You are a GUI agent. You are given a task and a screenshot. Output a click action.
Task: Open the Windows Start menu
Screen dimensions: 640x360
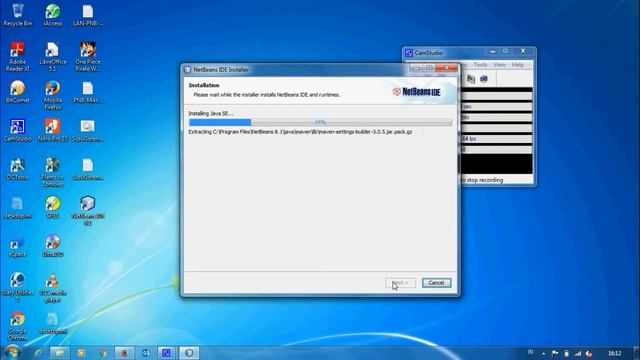[x=13, y=352]
